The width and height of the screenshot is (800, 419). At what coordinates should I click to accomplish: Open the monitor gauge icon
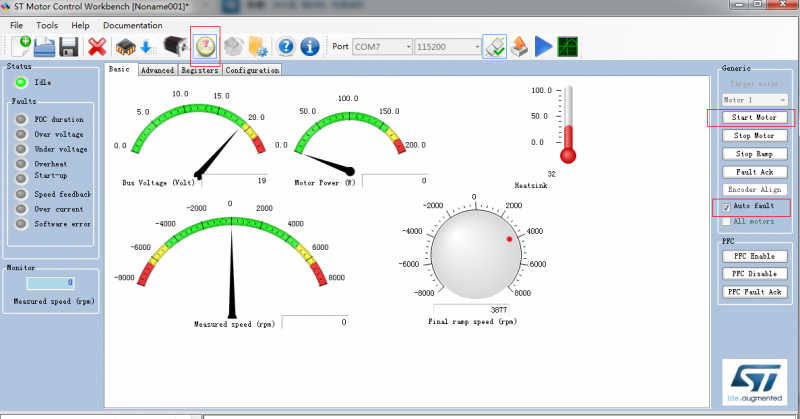click(206, 46)
